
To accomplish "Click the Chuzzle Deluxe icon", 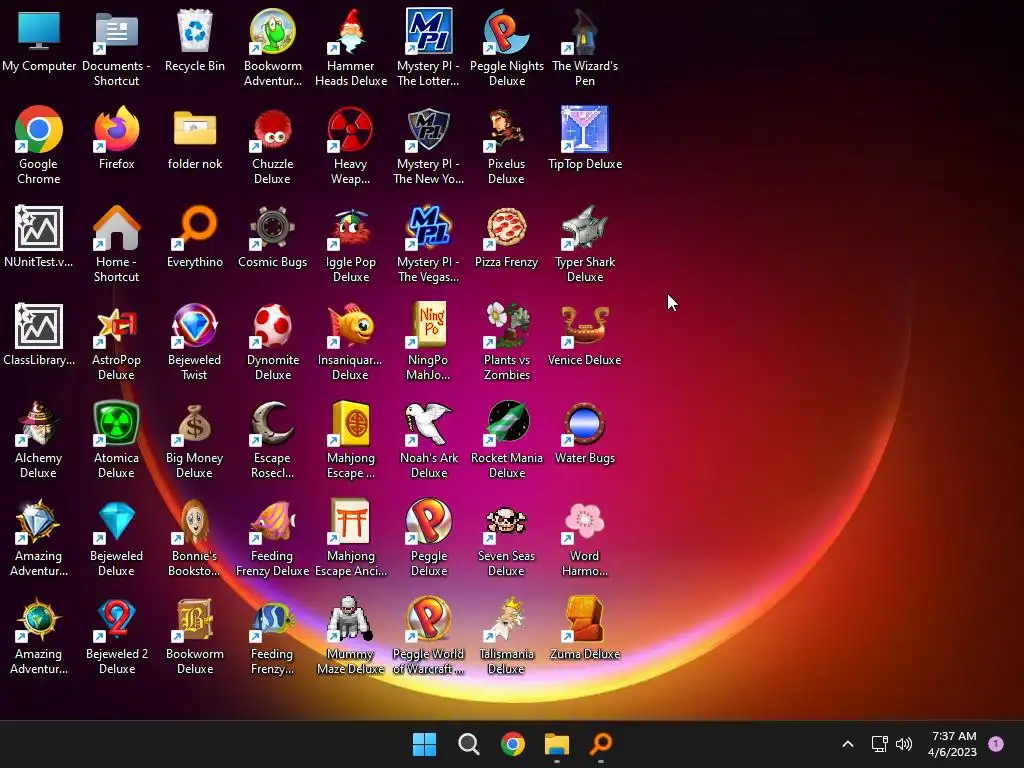I will [x=272, y=129].
